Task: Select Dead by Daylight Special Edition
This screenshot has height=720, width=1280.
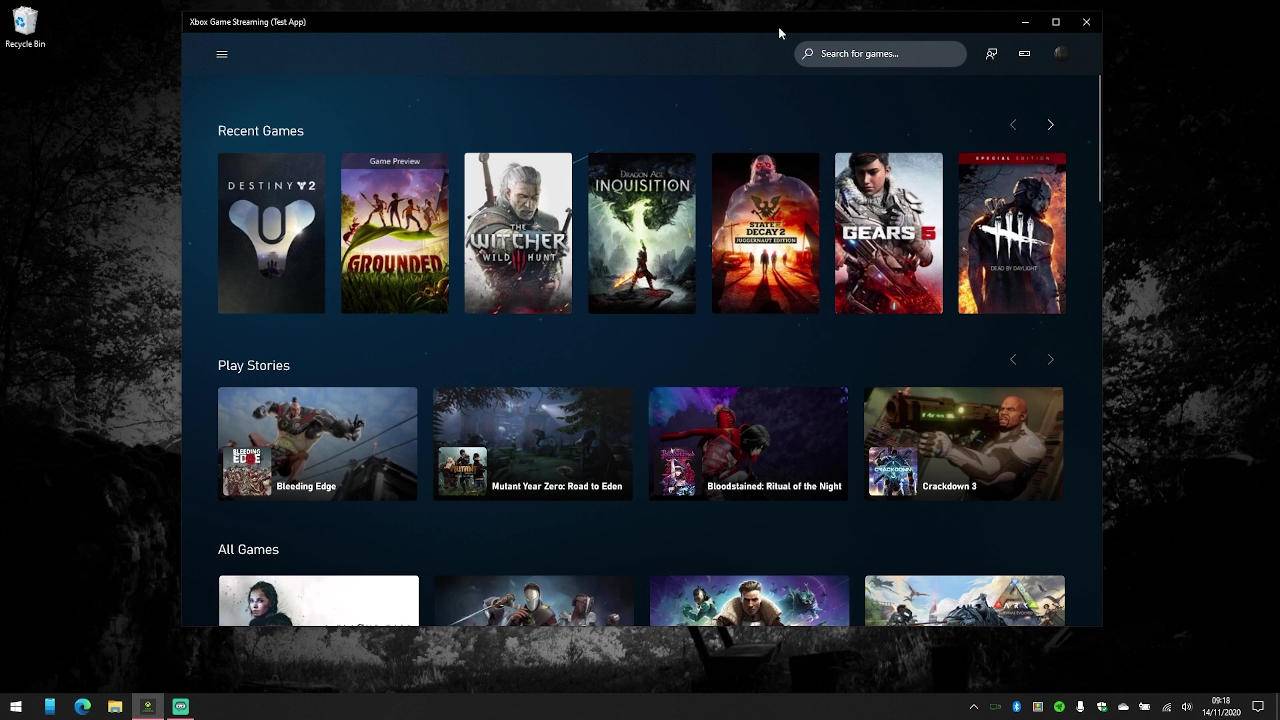Action: 1012,233
